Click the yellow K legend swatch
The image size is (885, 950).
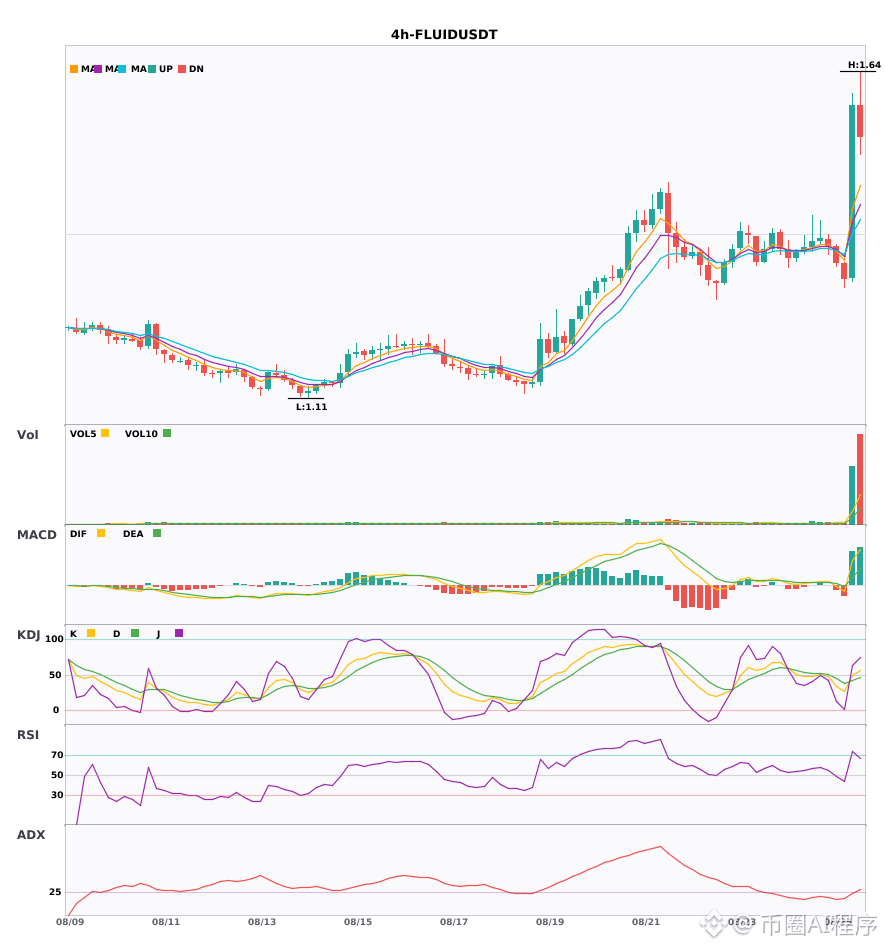[x=91, y=633]
